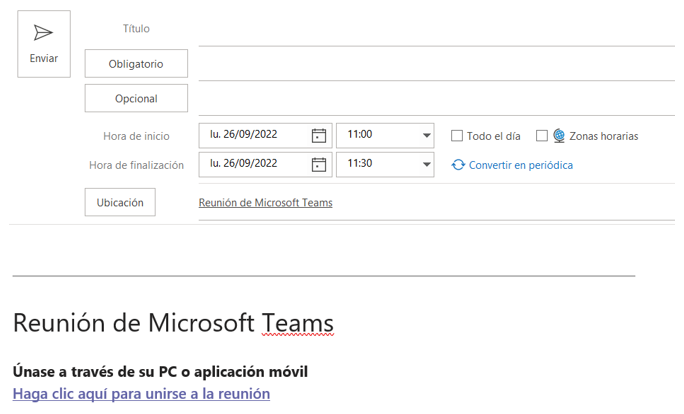Expand the 11:30 end time dropdown
Image resolution: width=684 pixels, height=414 pixels.
click(427, 164)
